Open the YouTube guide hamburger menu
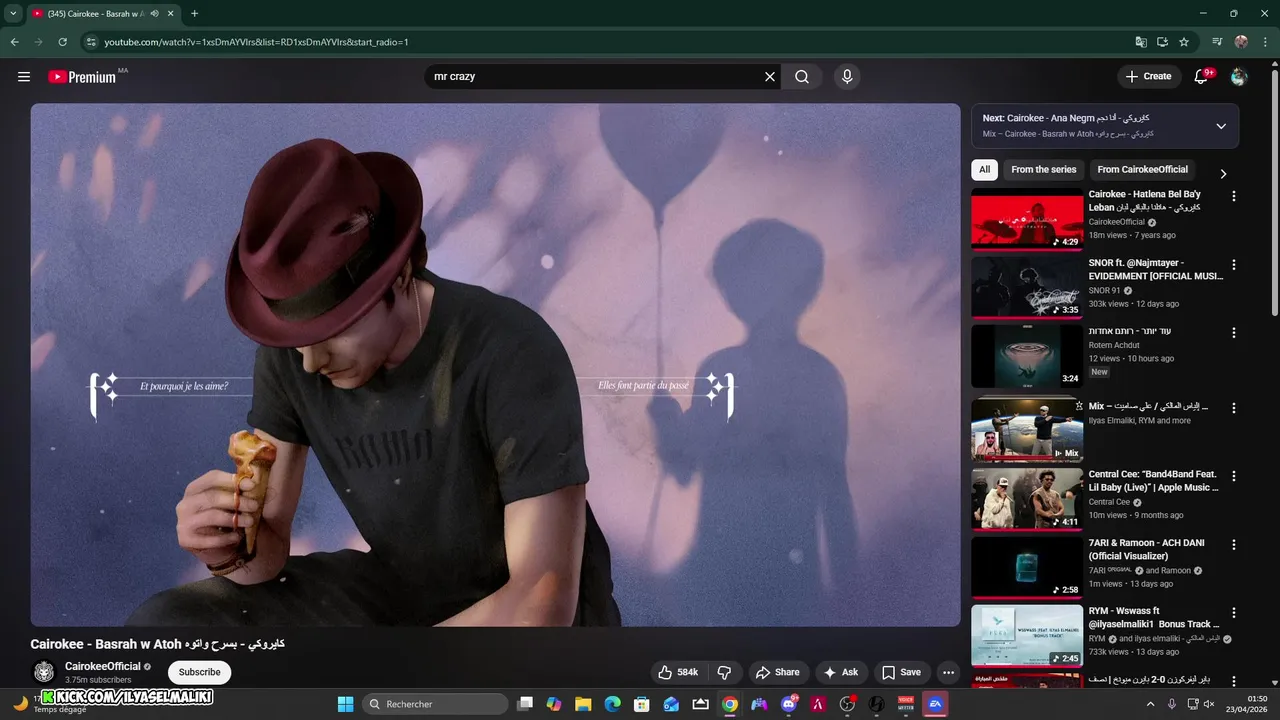1280x720 pixels. click(x=24, y=76)
